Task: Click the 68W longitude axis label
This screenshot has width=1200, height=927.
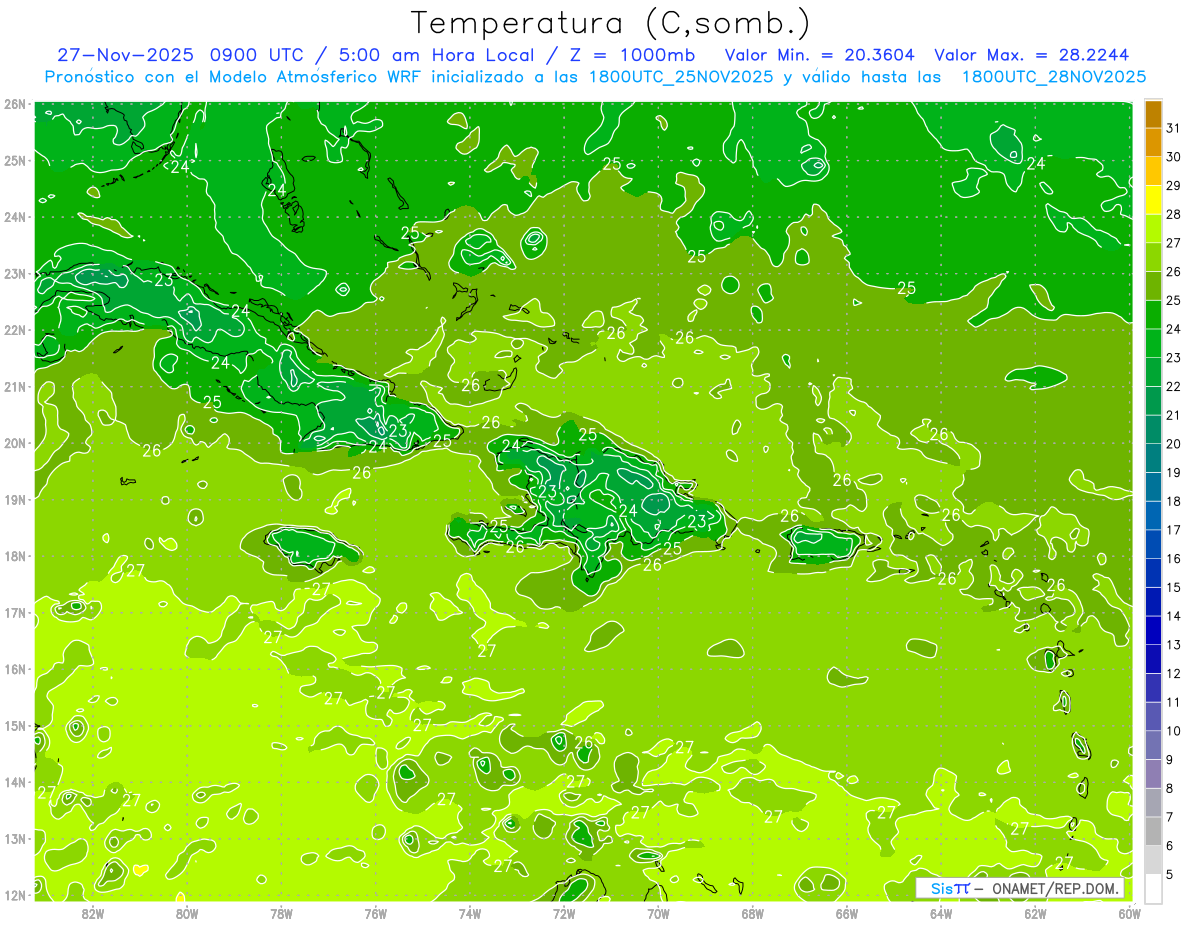Action: click(x=752, y=913)
